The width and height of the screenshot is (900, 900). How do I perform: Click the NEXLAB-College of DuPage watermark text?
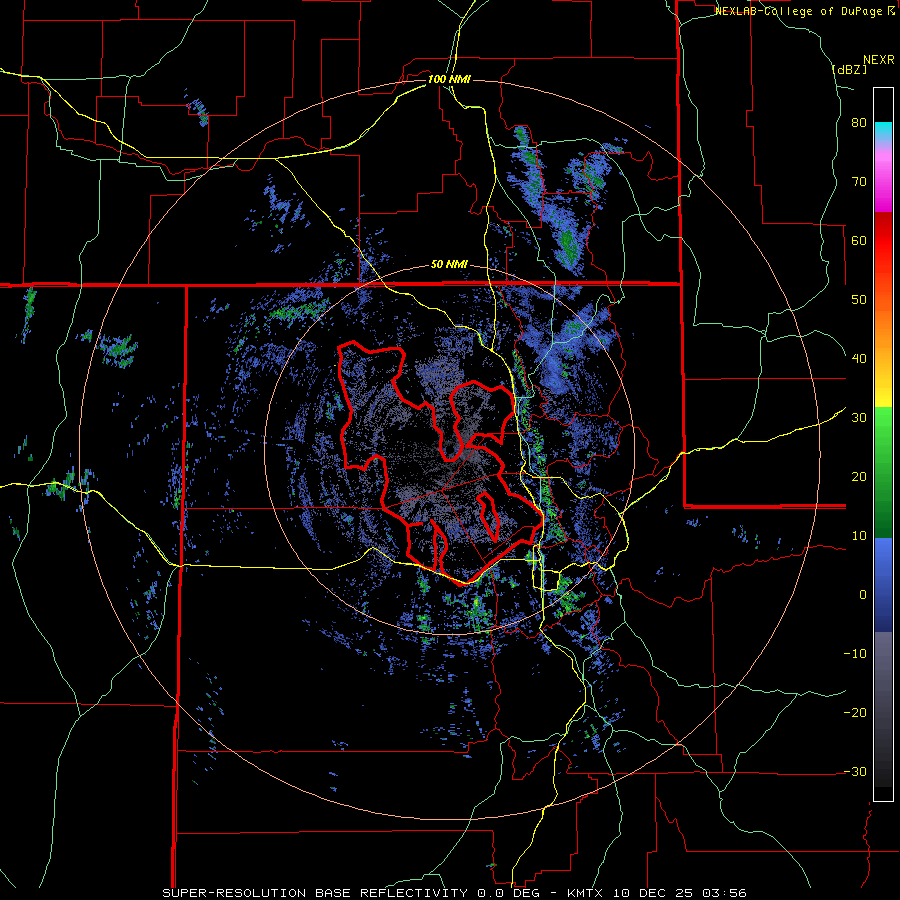click(x=804, y=11)
